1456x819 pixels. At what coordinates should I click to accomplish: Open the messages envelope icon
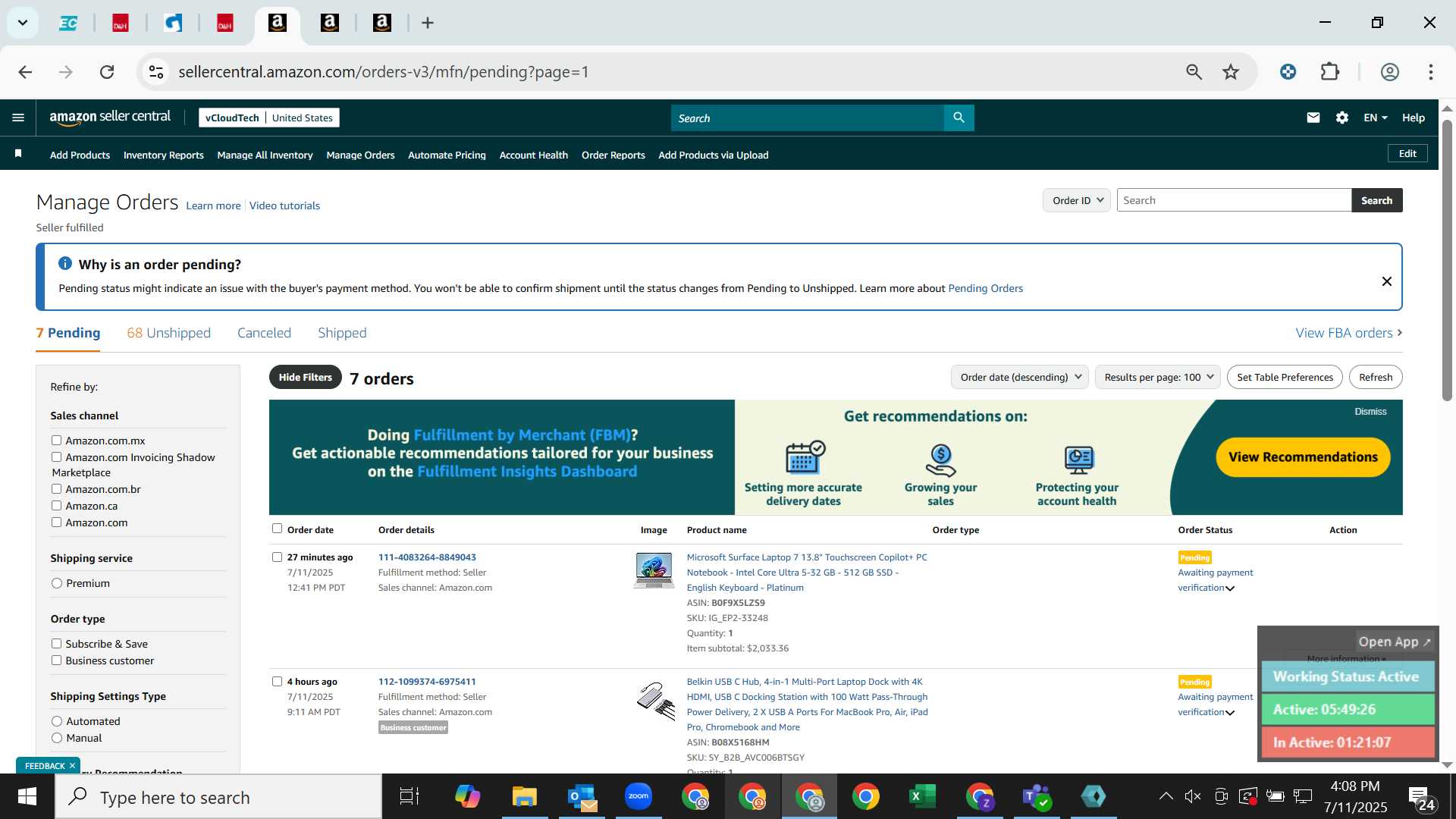pyautogui.click(x=1313, y=118)
